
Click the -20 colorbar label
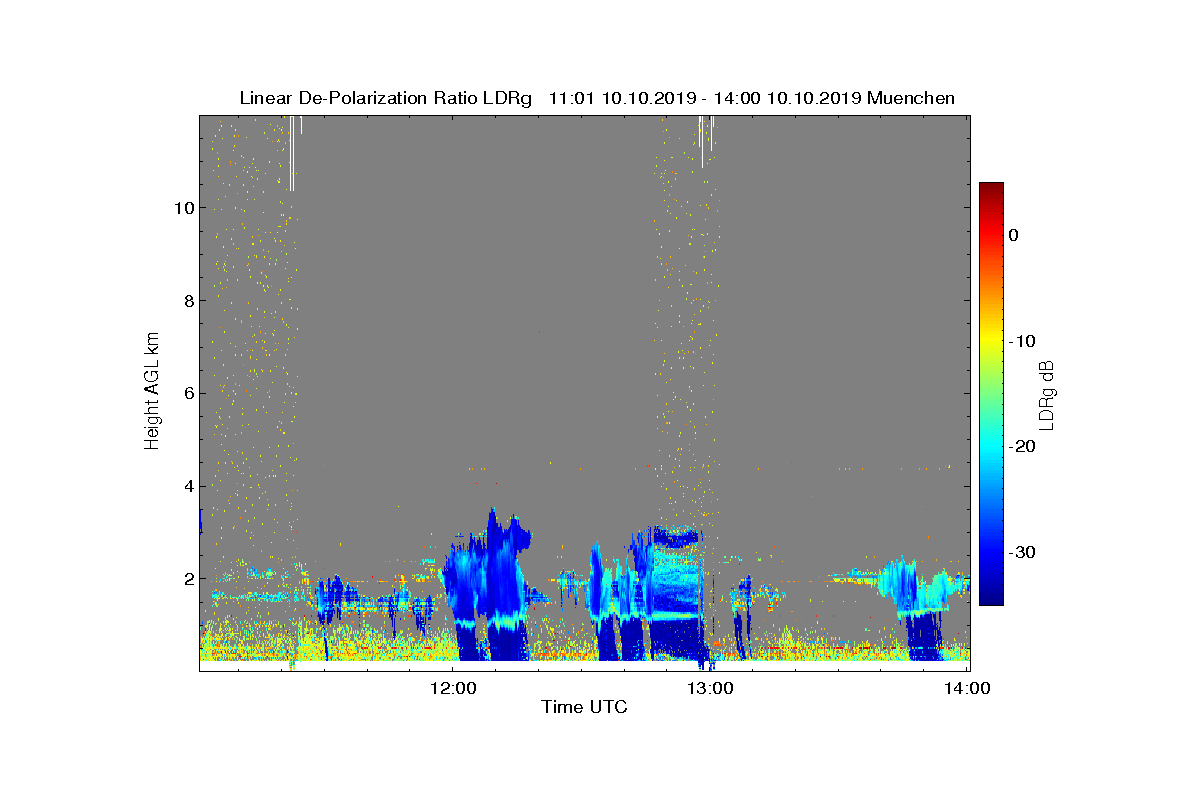(x=1022, y=447)
